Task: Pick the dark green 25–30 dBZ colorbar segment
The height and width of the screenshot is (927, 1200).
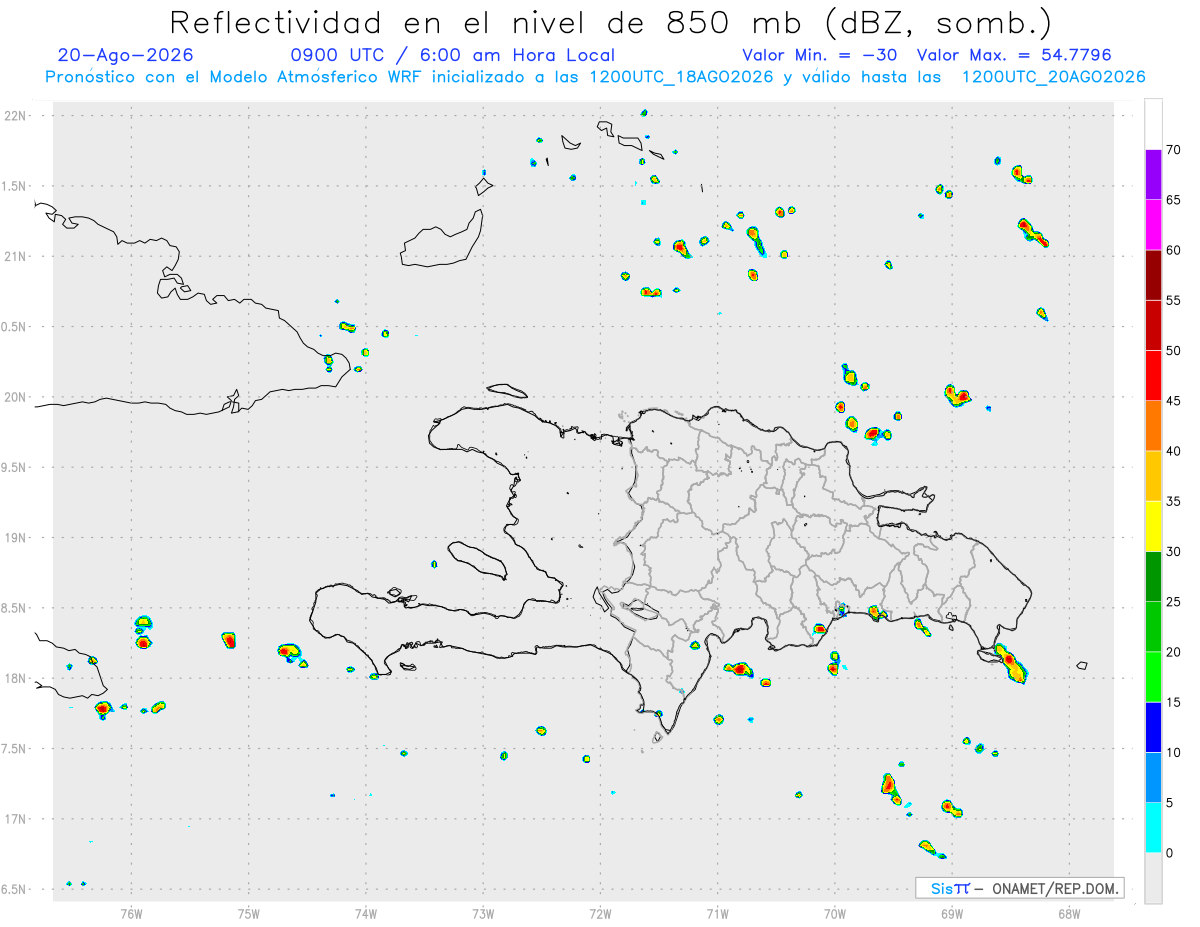Action: (1153, 577)
